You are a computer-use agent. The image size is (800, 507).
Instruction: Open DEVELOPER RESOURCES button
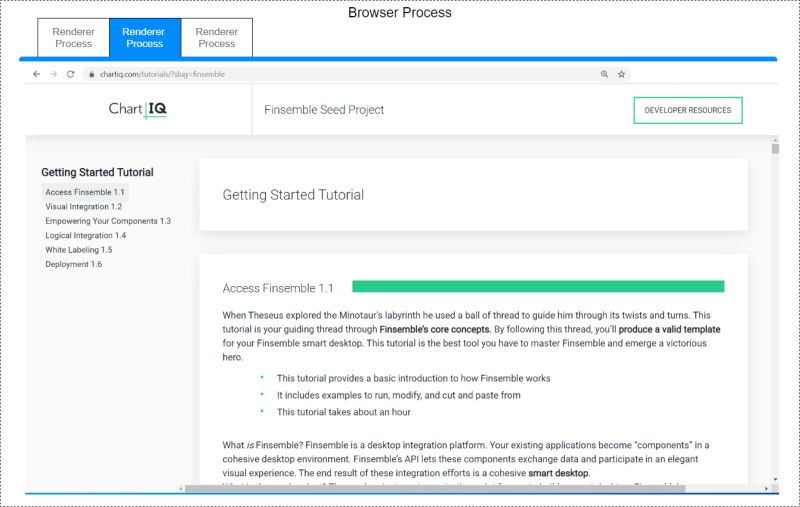[688, 110]
